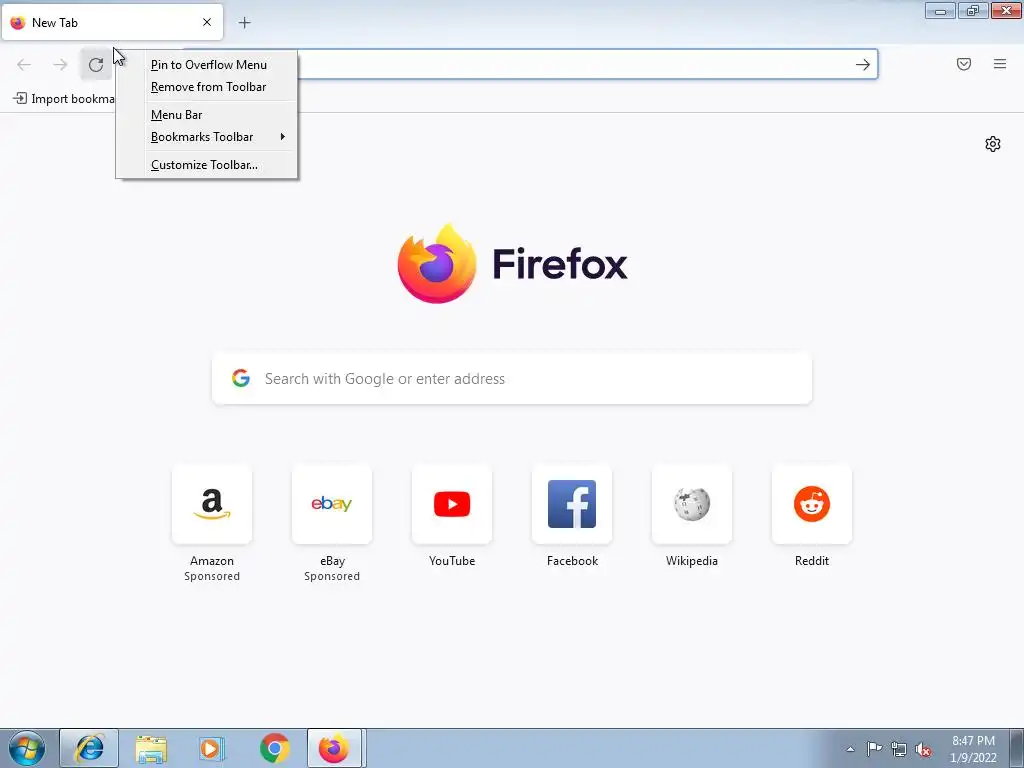Screen dimensions: 1024x768
Task: Click the Google logo in search box
Action: point(241,378)
